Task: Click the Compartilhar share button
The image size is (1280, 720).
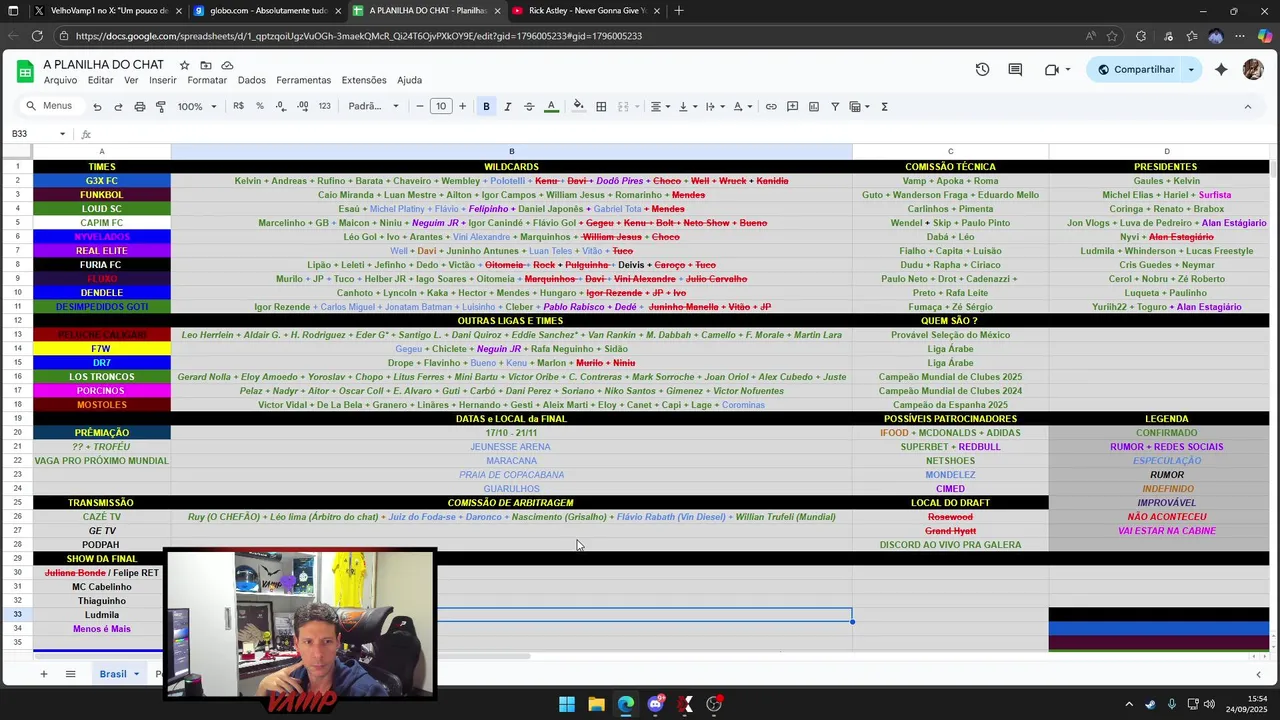Action: click(x=1135, y=69)
